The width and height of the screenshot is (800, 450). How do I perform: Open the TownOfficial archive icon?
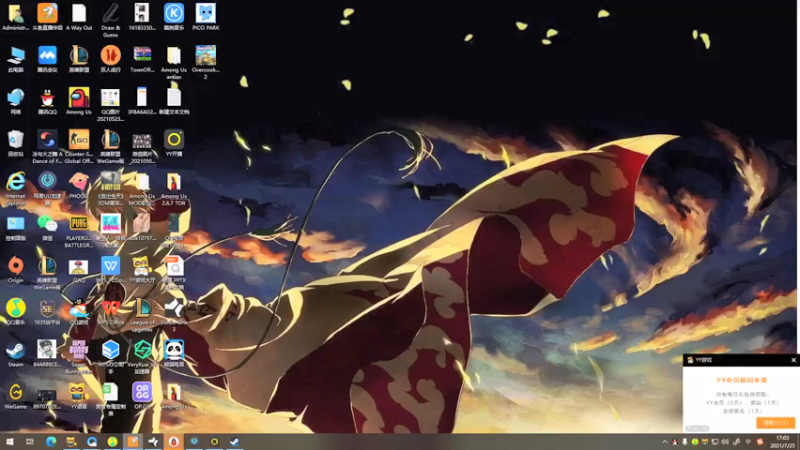142,59
